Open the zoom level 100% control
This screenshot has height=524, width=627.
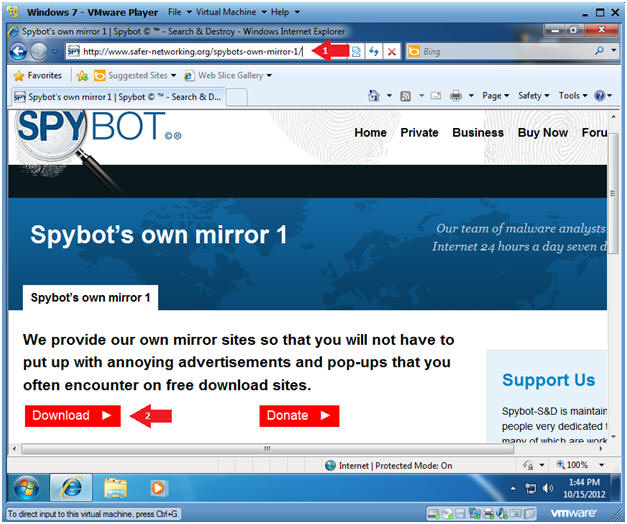pyautogui.click(x=572, y=465)
